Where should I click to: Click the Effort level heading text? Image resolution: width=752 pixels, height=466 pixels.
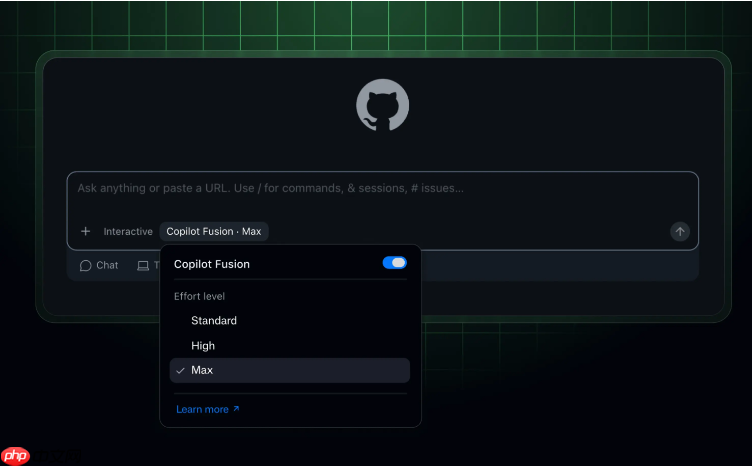pos(199,296)
